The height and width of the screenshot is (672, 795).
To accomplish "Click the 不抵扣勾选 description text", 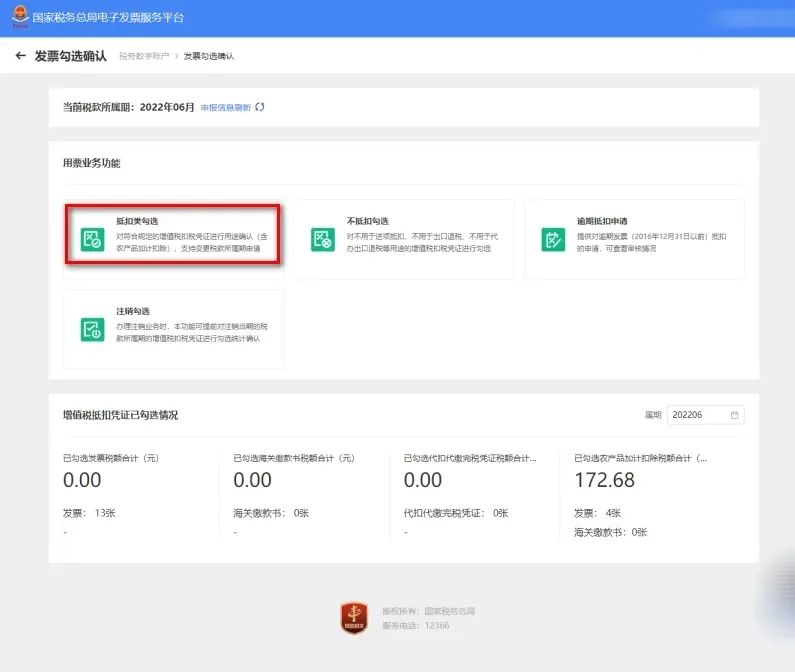I will coord(422,242).
